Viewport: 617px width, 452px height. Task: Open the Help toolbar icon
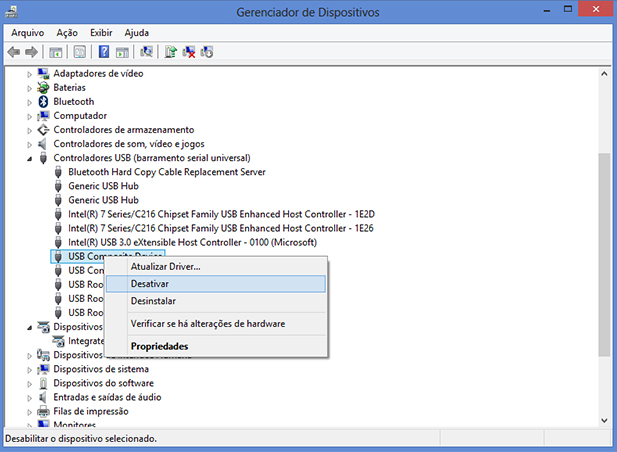point(104,52)
